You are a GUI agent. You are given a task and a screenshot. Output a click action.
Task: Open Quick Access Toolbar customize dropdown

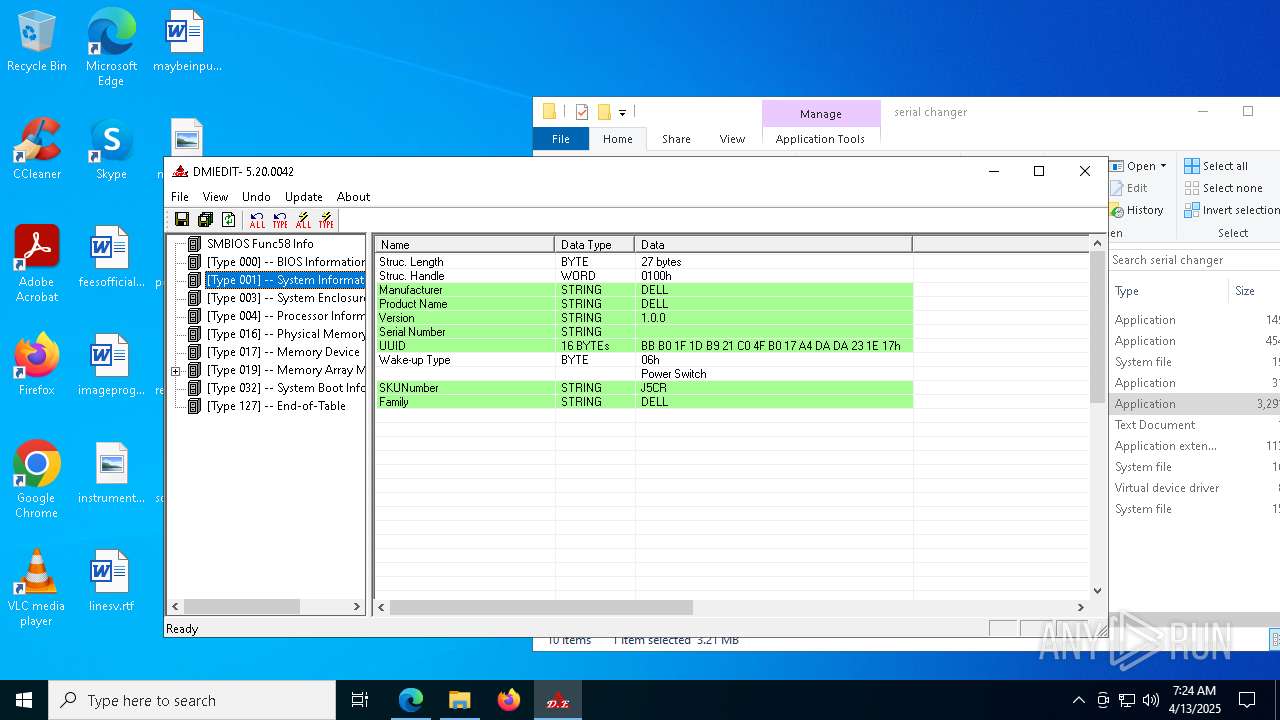pos(622,112)
